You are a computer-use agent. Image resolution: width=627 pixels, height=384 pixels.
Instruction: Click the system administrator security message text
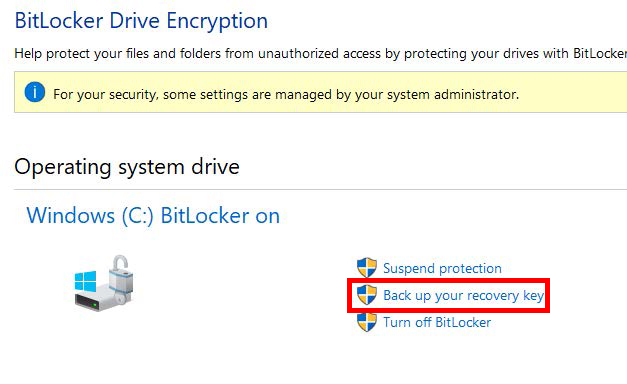(x=286, y=94)
